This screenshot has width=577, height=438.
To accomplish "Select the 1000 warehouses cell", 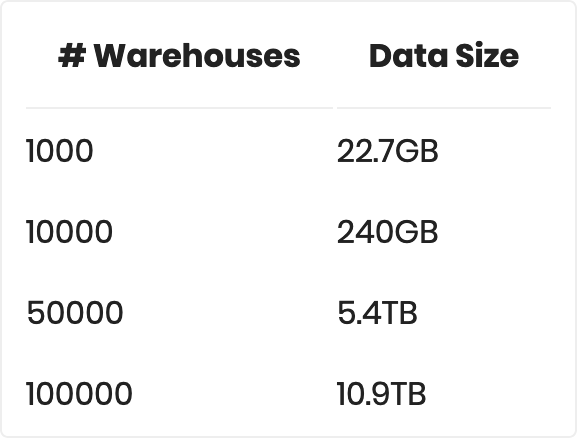I will tap(60, 151).
